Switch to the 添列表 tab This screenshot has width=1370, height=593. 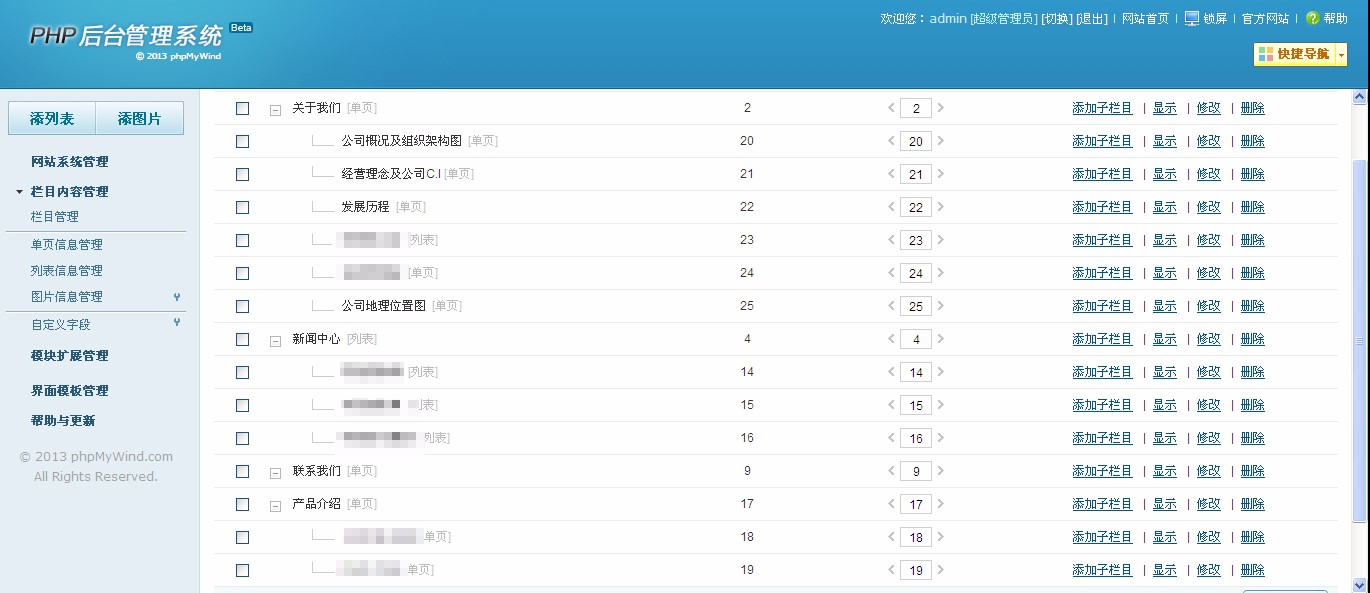click(51, 117)
